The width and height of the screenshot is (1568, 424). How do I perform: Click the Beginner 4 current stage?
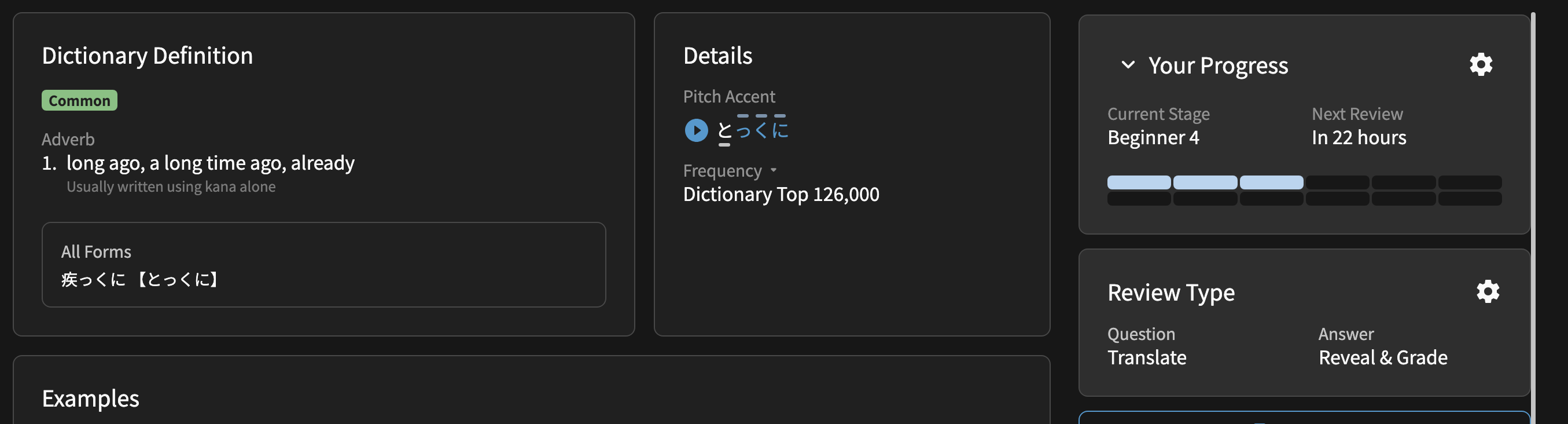tap(1153, 138)
